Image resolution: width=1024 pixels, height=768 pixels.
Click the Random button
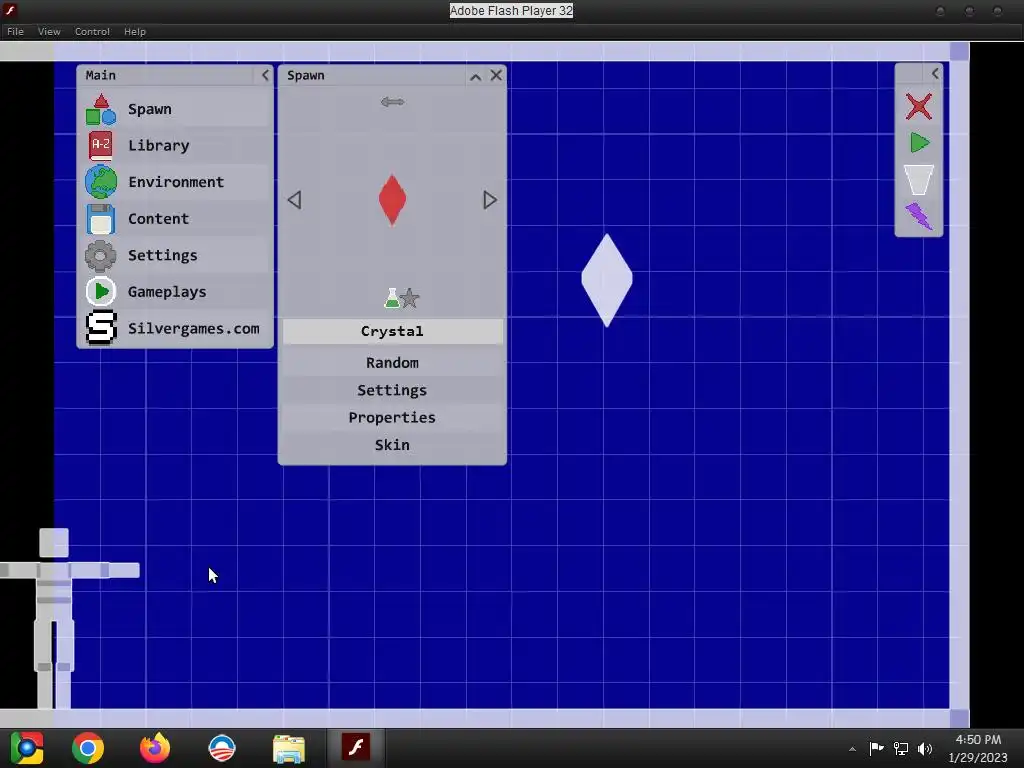[x=392, y=362]
